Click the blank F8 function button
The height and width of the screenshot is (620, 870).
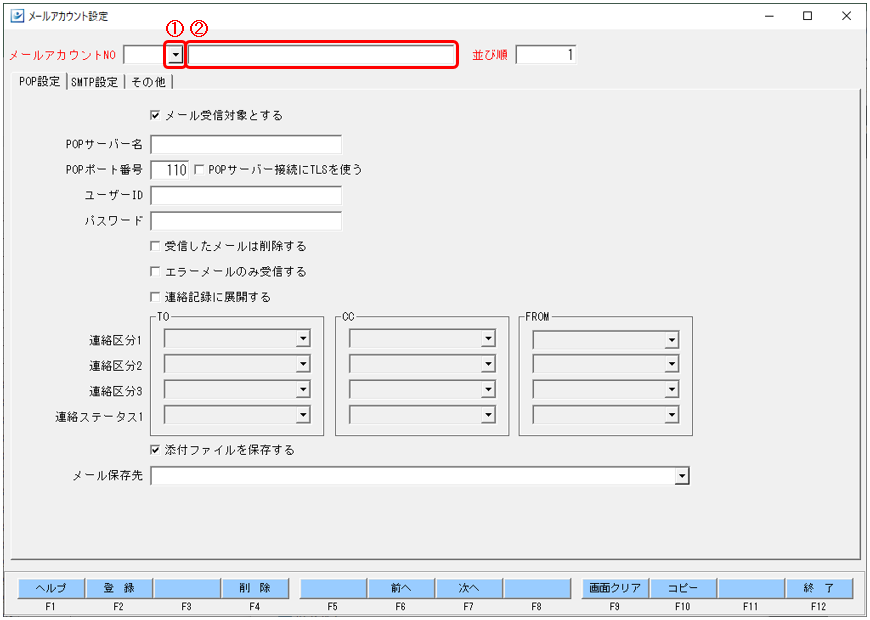pyautogui.click(x=537, y=588)
